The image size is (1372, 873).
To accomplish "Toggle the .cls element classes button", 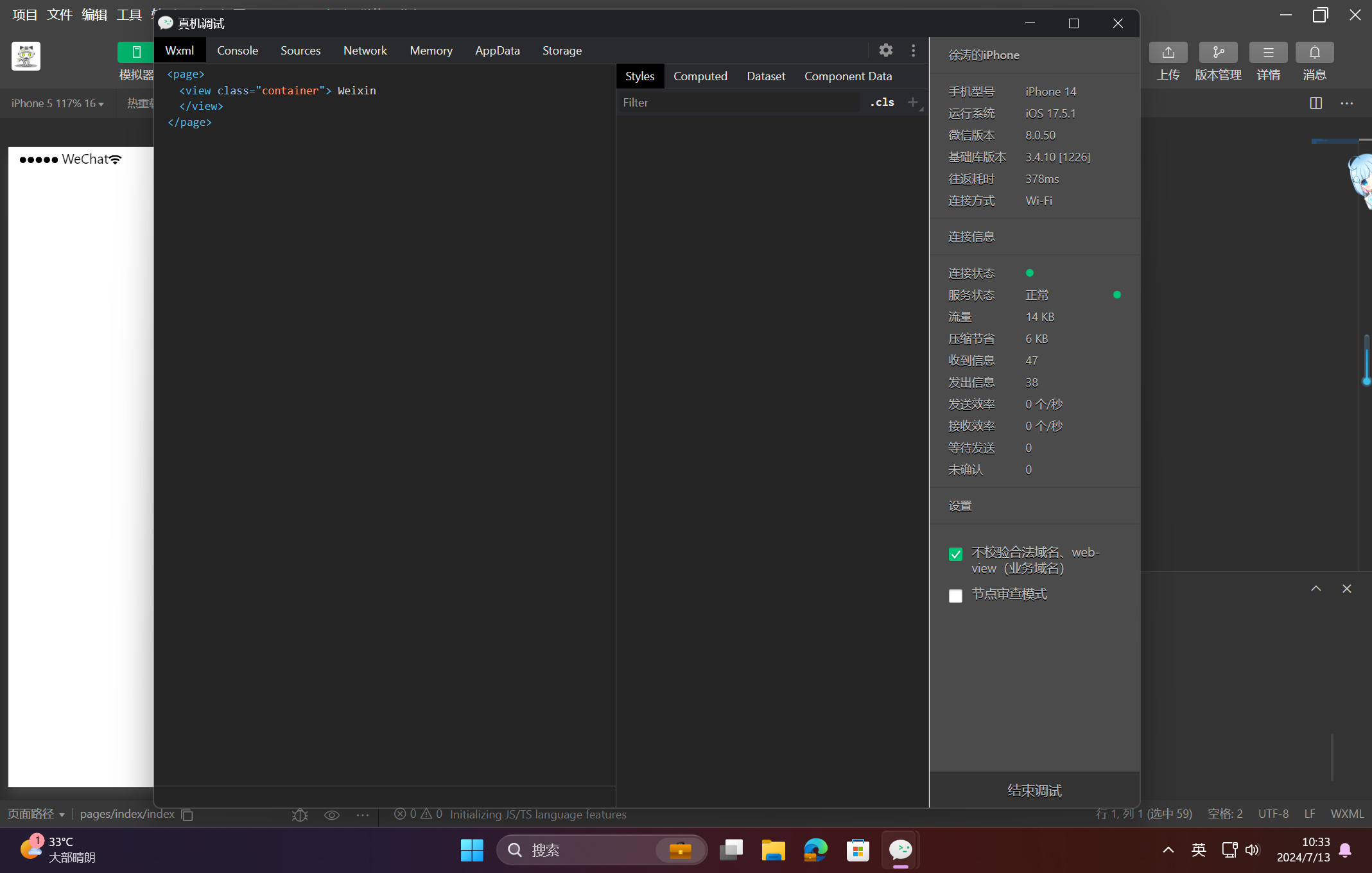I will pyautogui.click(x=882, y=102).
